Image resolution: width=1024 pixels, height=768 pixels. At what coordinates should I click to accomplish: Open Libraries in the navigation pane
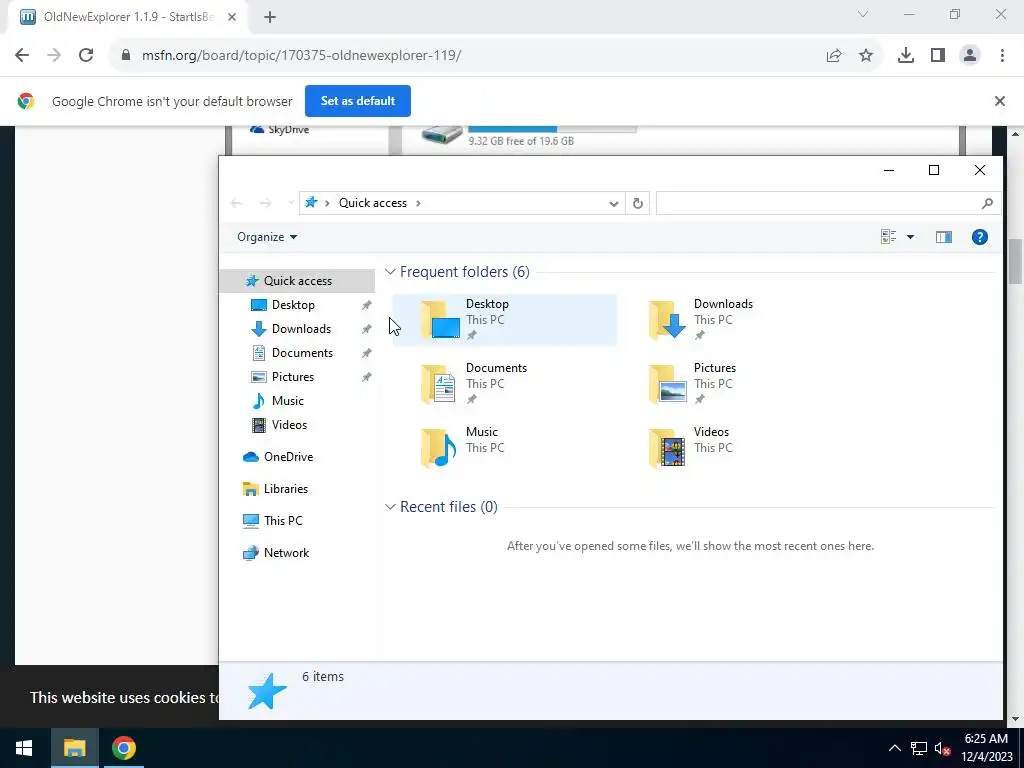(x=297, y=489)
